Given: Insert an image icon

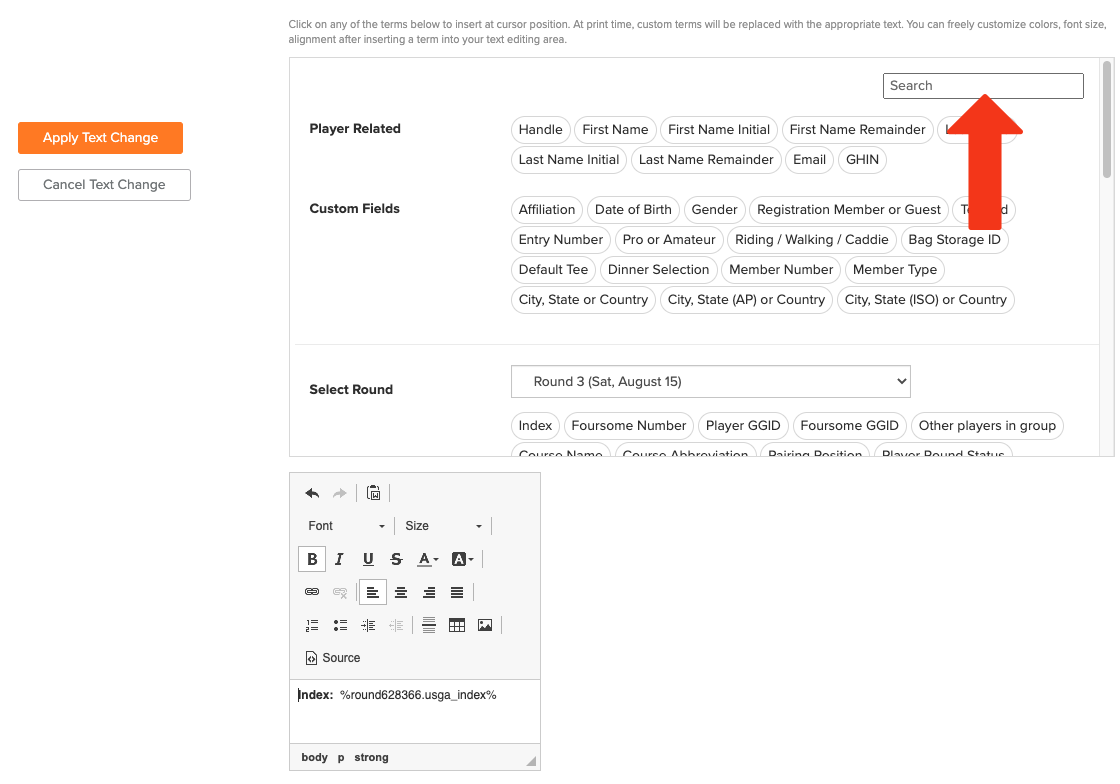Looking at the screenshot, I should coord(485,625).
